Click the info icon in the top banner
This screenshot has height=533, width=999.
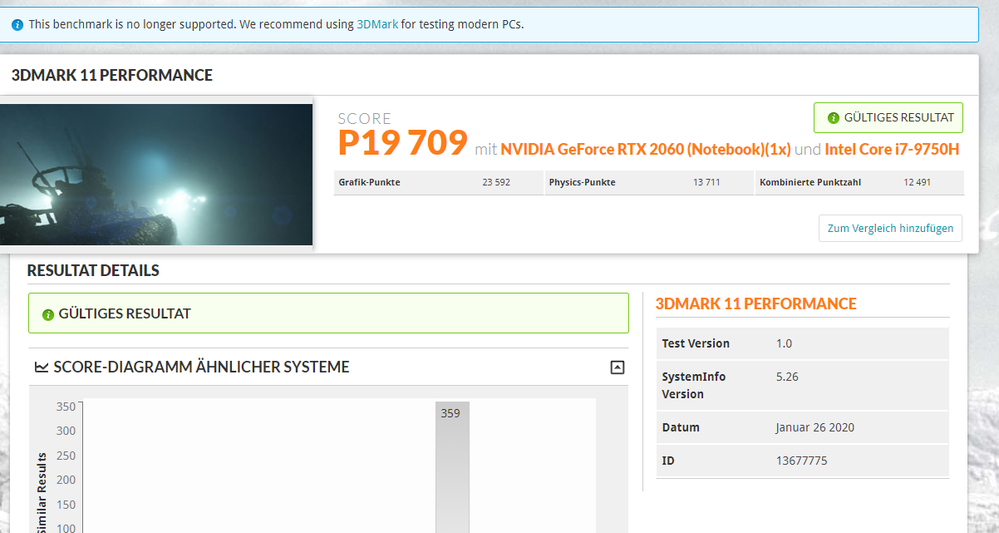pyautogui.click(x=17, y=24)
